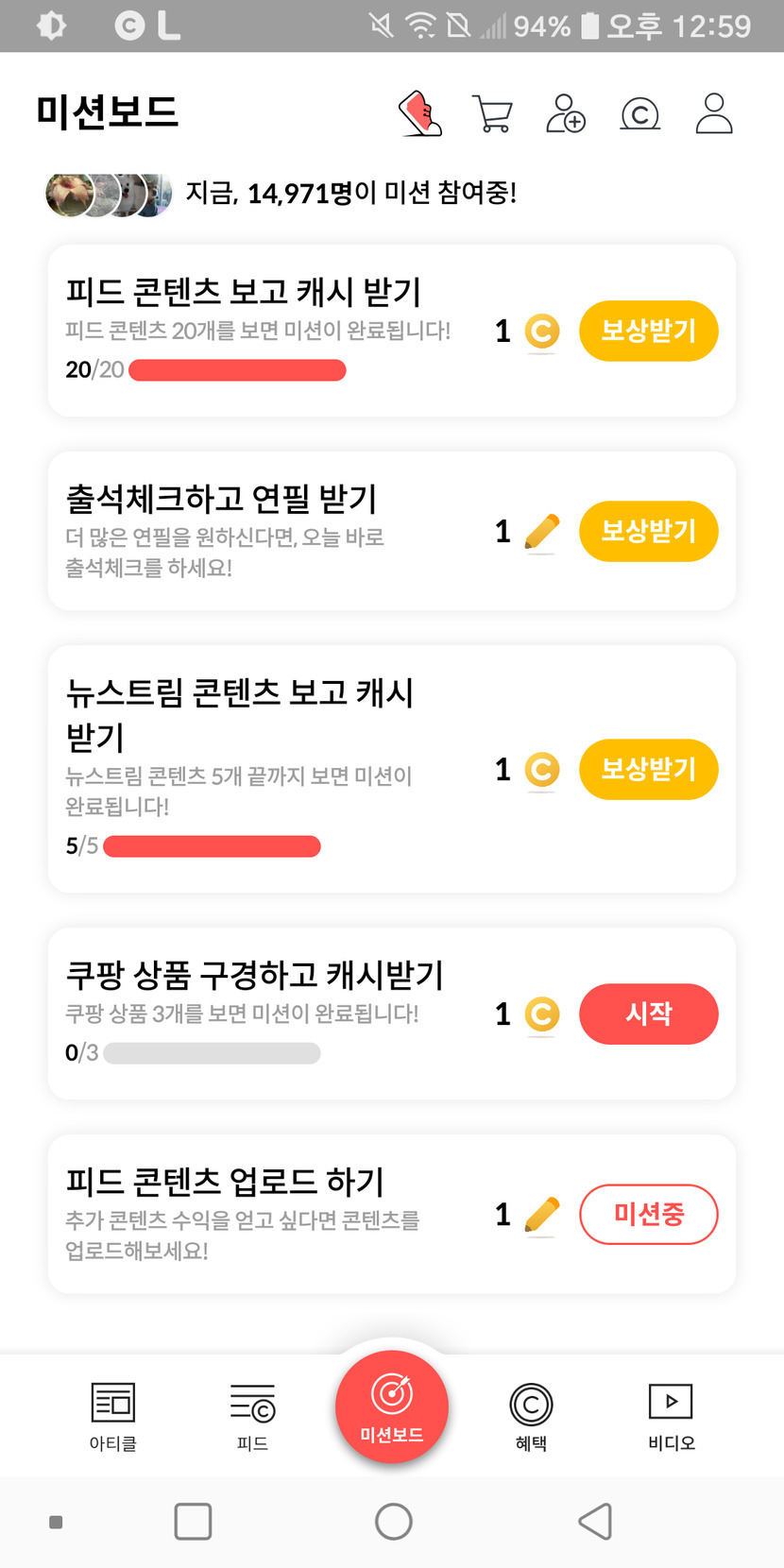
Task: Tap the red sneaker icon in header
Action: coord(421,114)
